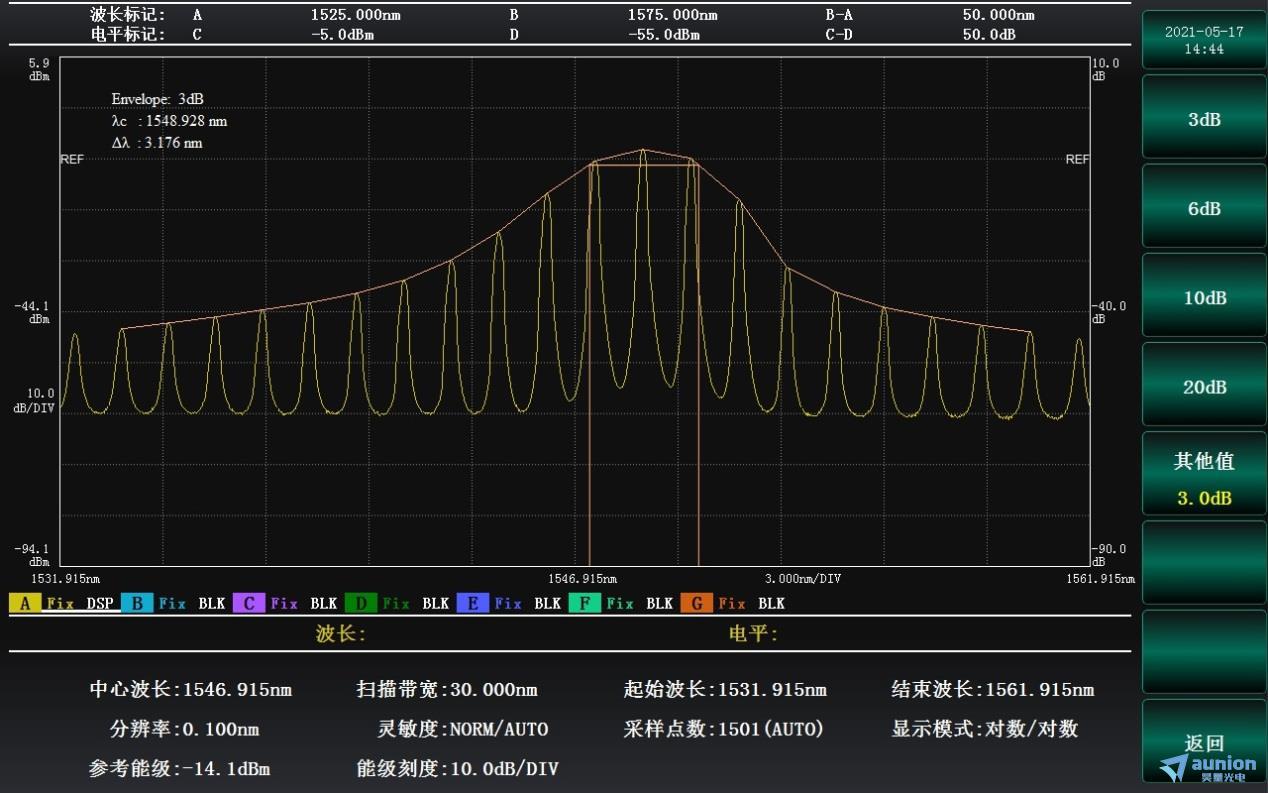Click the -94.1 dBm bottom axis label
Image resolution: width=1268 pixels, height=793 pixels.
32,555
